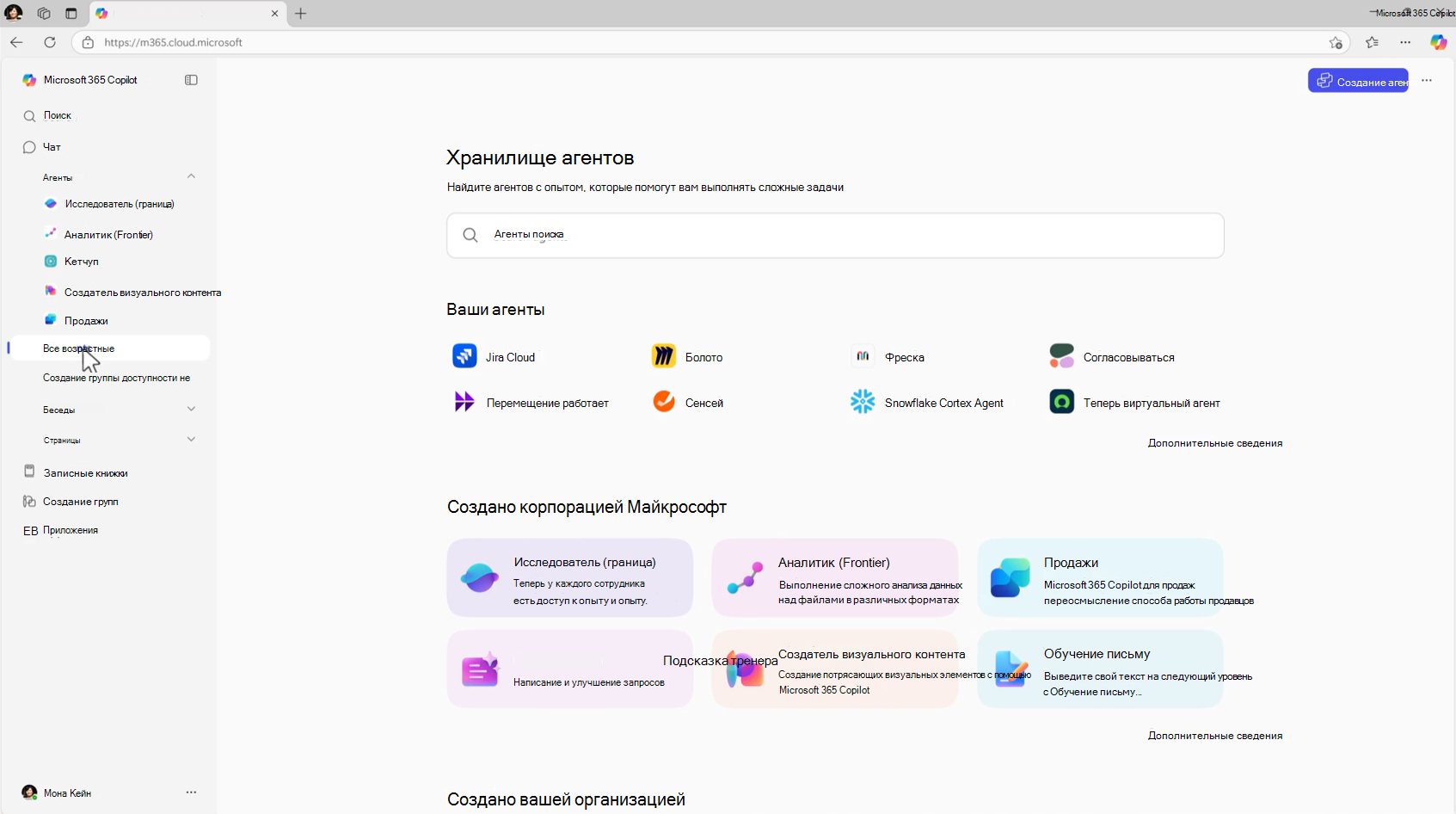The width and height of the screenshot is (1456, 814).
Task: Toggle the sidebar collapse icon
Action: tap(191, 80)
